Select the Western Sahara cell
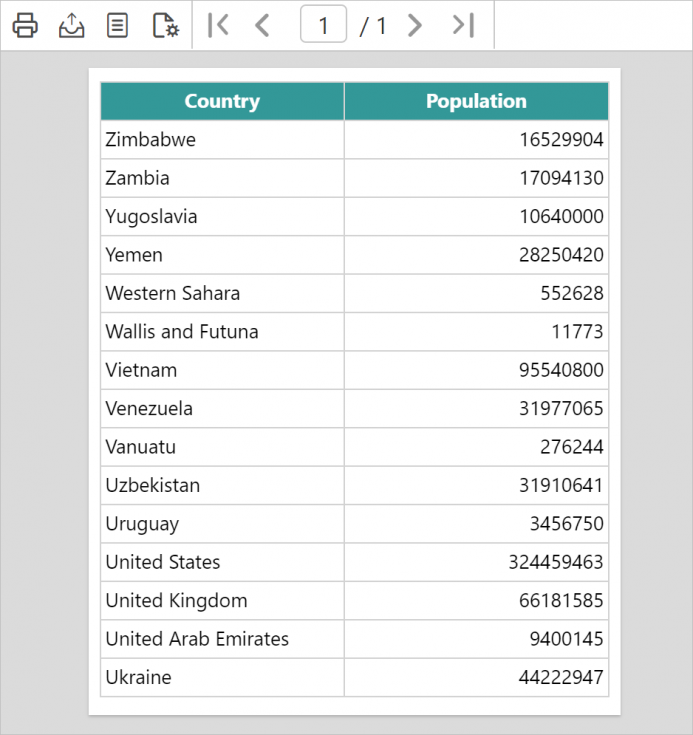The width and height of the screenshot is (693, 735). pyautogui.click(x=222, y=293)
